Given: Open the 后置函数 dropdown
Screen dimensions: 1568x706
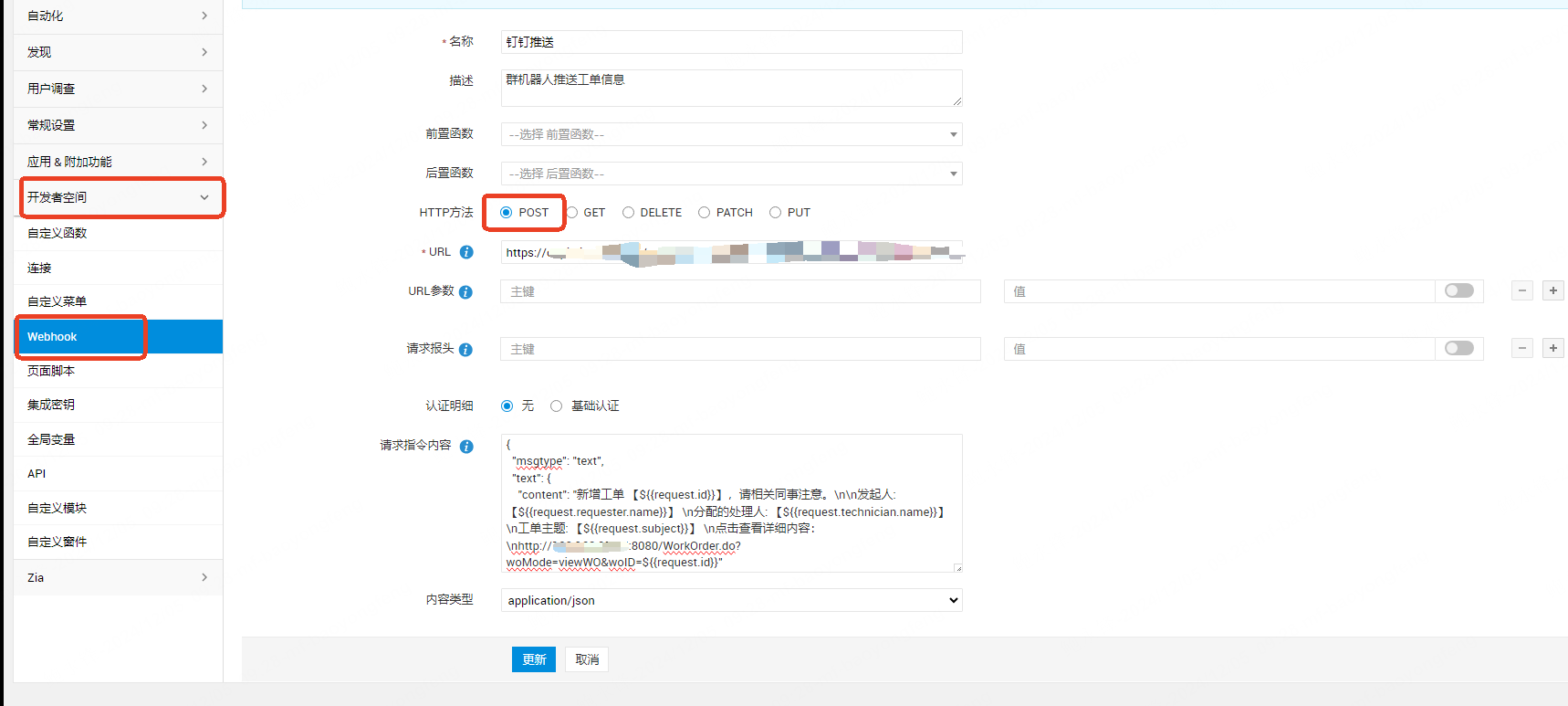Looking at the screenshot, I should coord(732,174).
